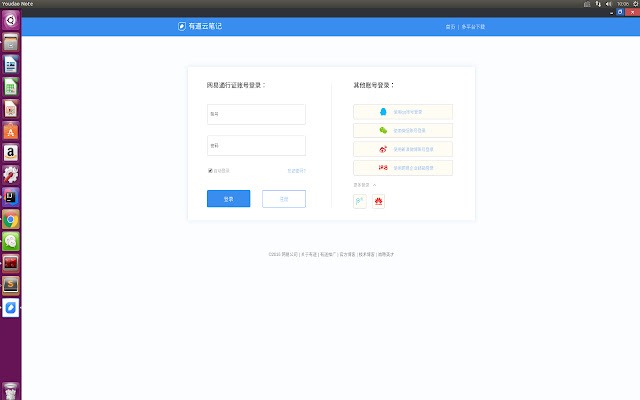Log in with QQ account button
The image size is (640, 400).
(x=403, y=112)
